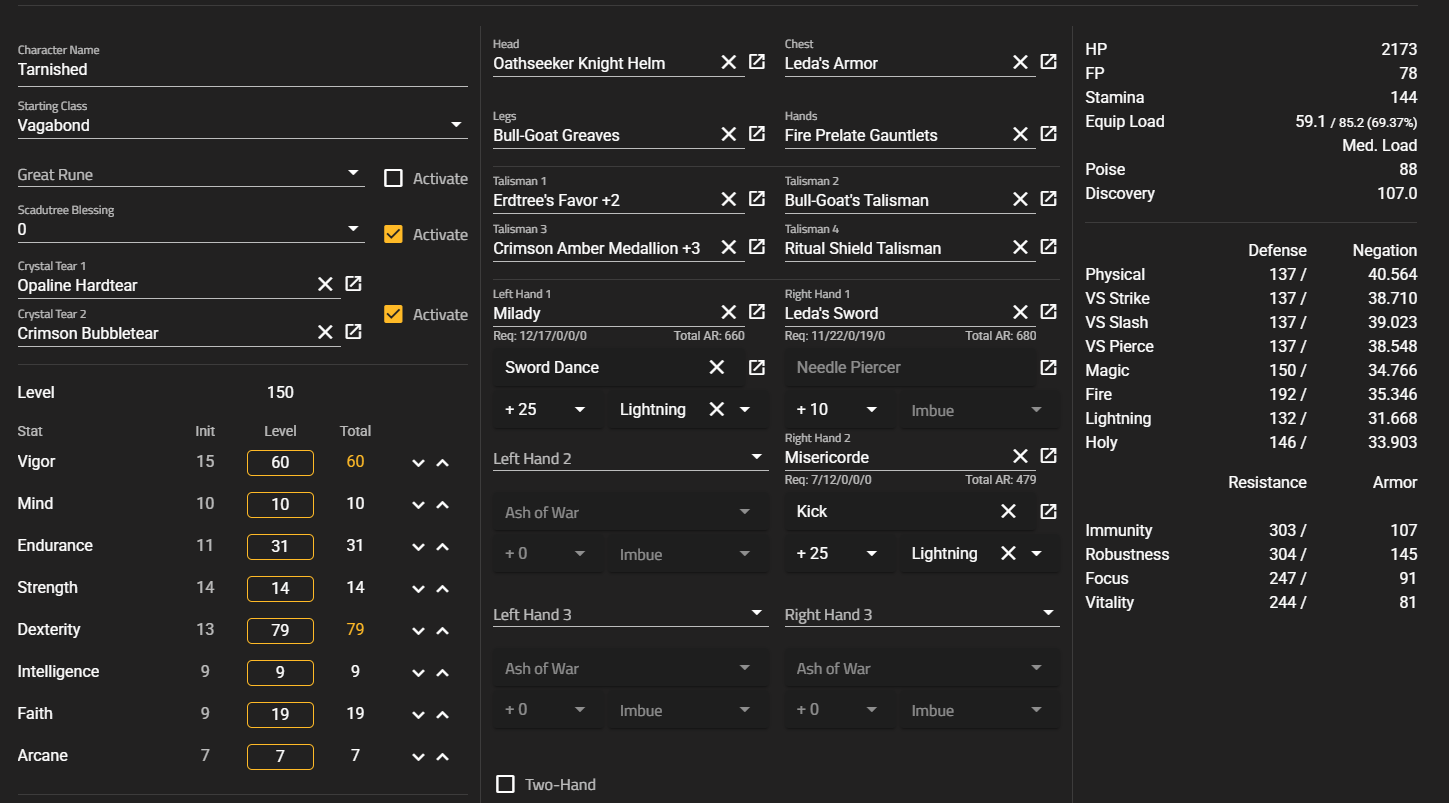Open the Starting Class dropdown
Screen dimensions: 1449x803
click(456, 125)
